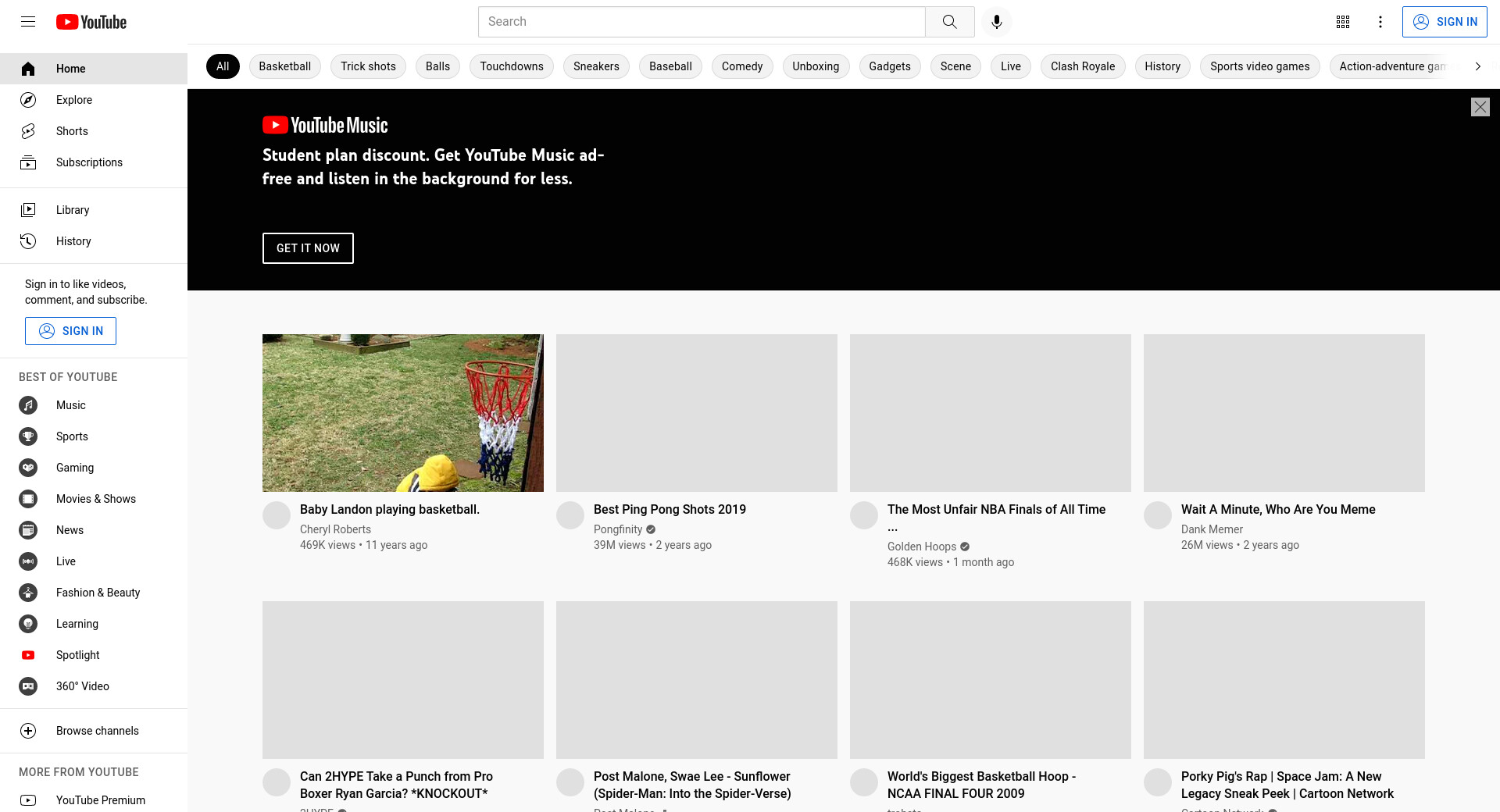The width and height of the screenshot is (1500, 812).
Task: Open Gaming under Best of YouTube
Action: (x=94, y=468)
